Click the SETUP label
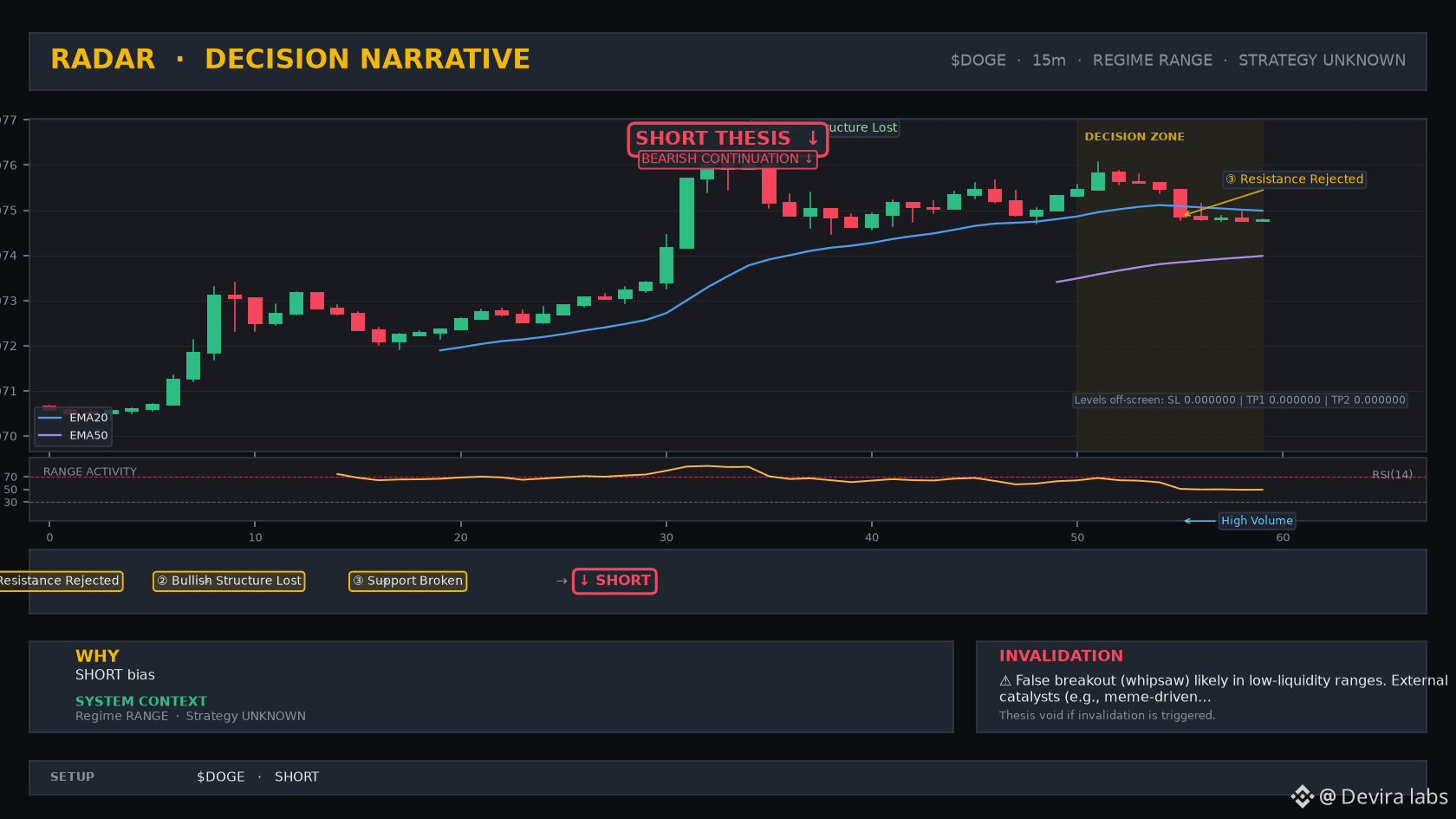The width and height of the screenshot is (1456, 819). (x=72, y=777)
